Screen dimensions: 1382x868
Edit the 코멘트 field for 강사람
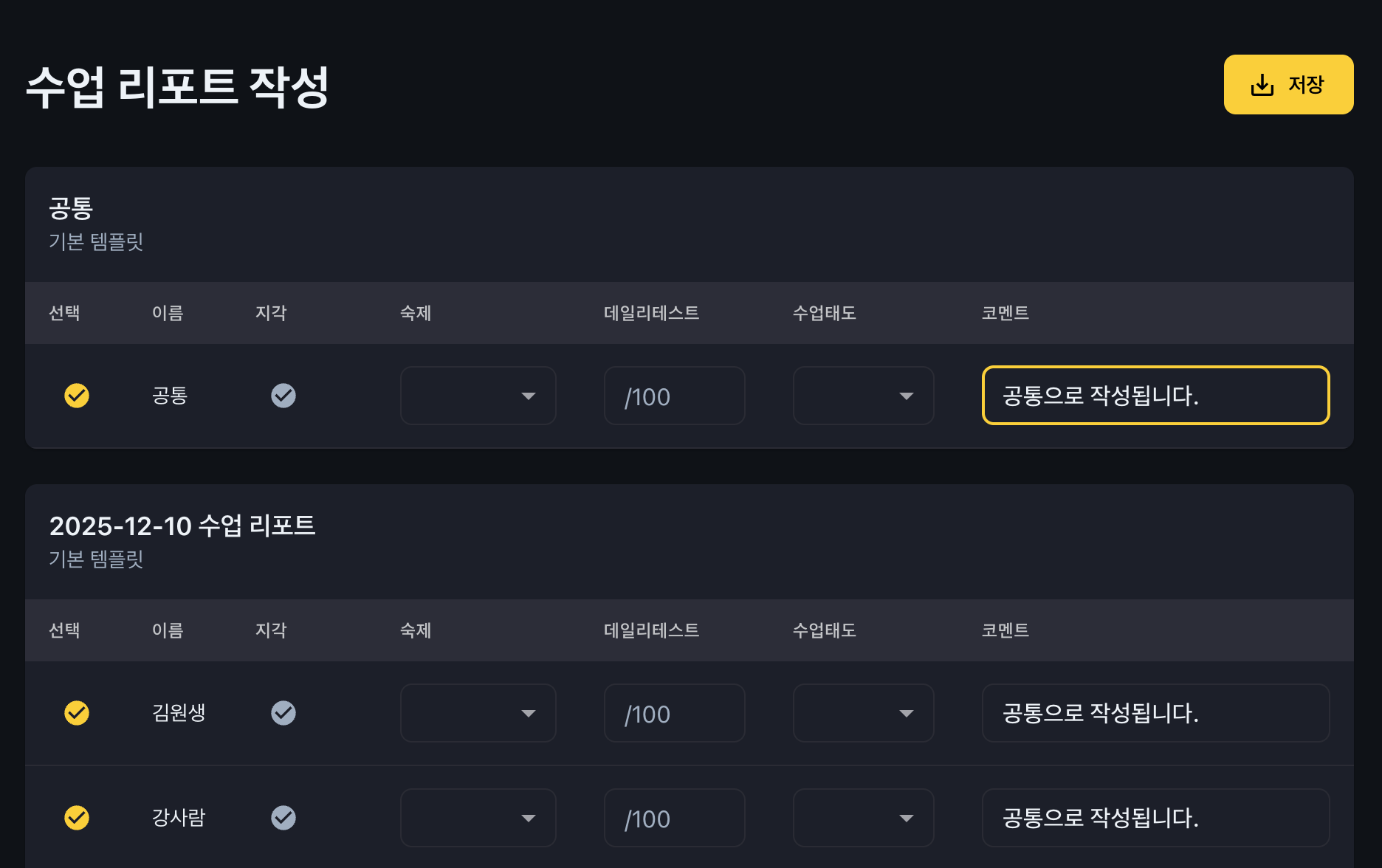click(1155, 818)
